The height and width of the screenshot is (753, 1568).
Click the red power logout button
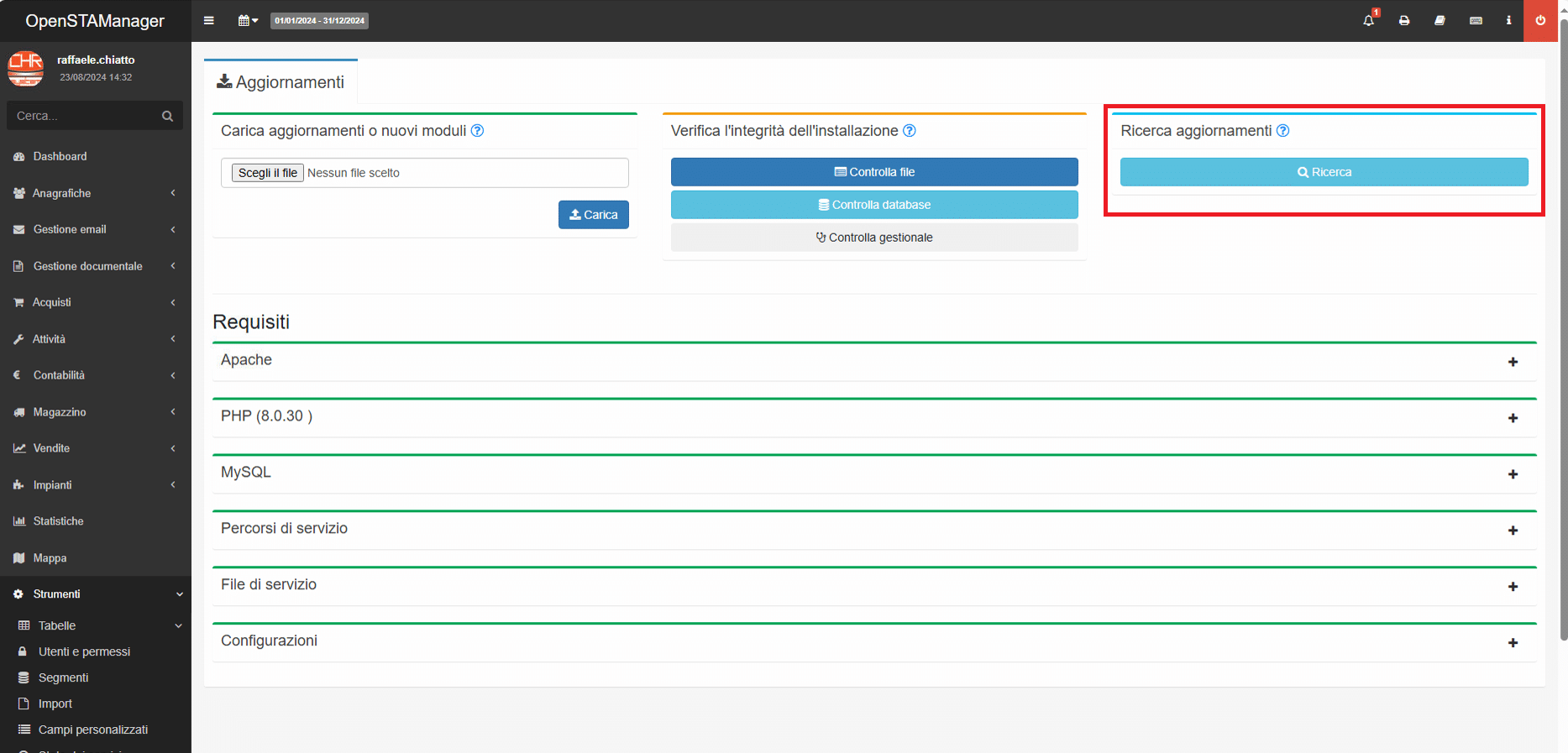[x=1540, y=21]
